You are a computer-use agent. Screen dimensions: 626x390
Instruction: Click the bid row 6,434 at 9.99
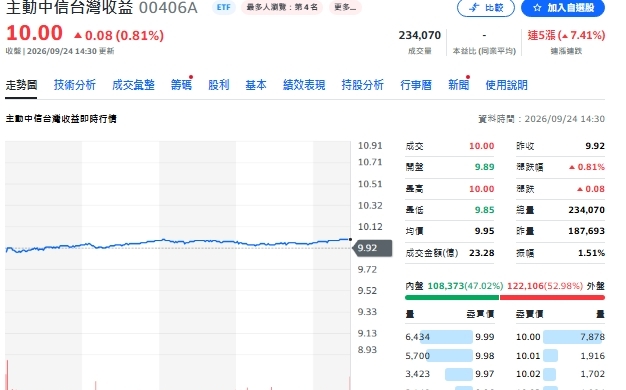450,337
